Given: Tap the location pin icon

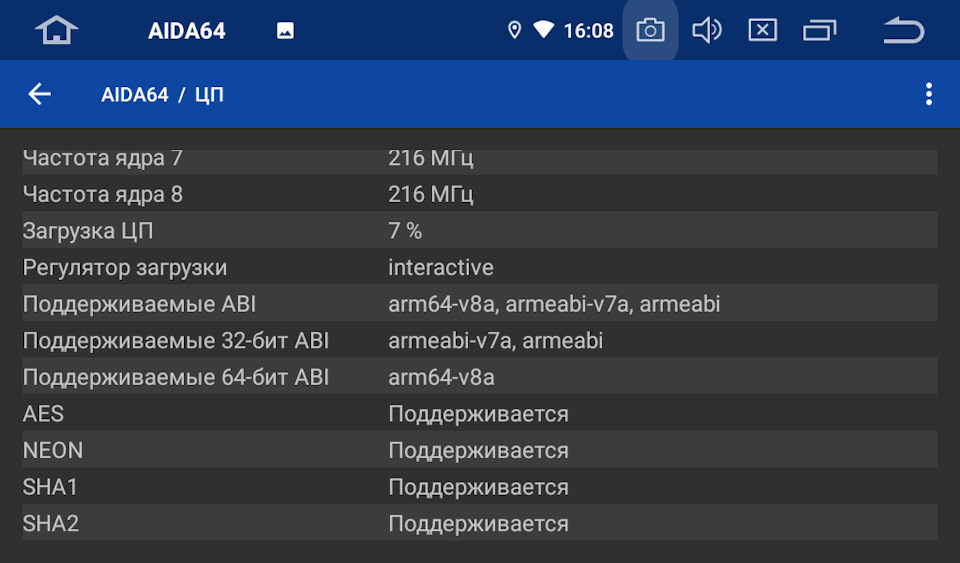Looking at the screenshot, I should coord(514,31).
